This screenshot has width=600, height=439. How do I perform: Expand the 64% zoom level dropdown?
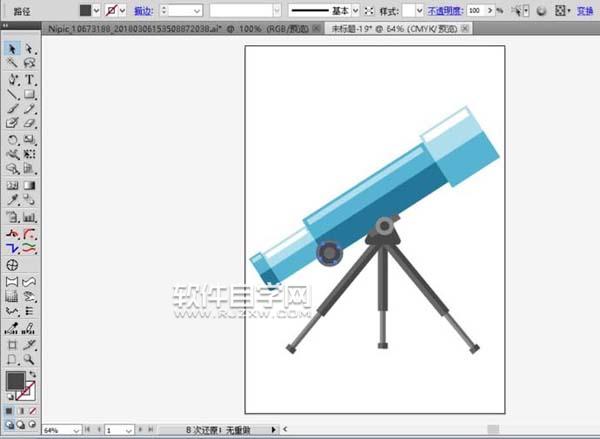76,429
